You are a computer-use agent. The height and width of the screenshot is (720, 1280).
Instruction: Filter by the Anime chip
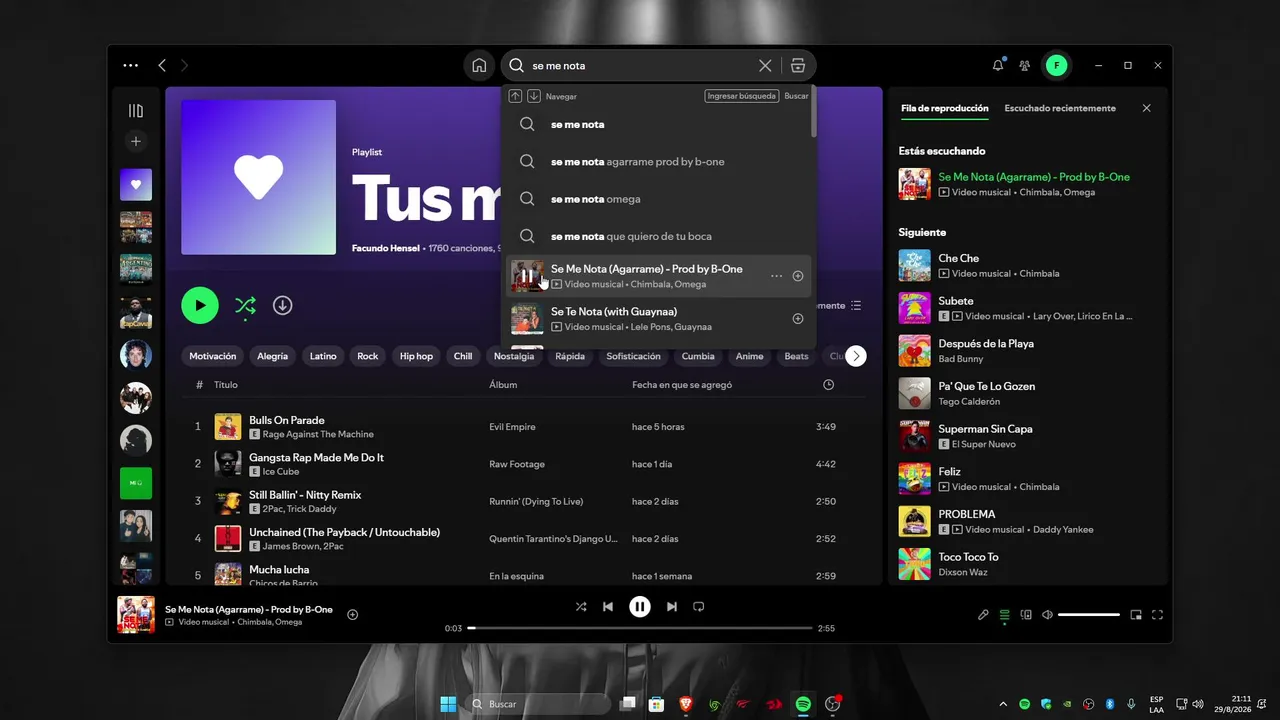coord(750,356)
